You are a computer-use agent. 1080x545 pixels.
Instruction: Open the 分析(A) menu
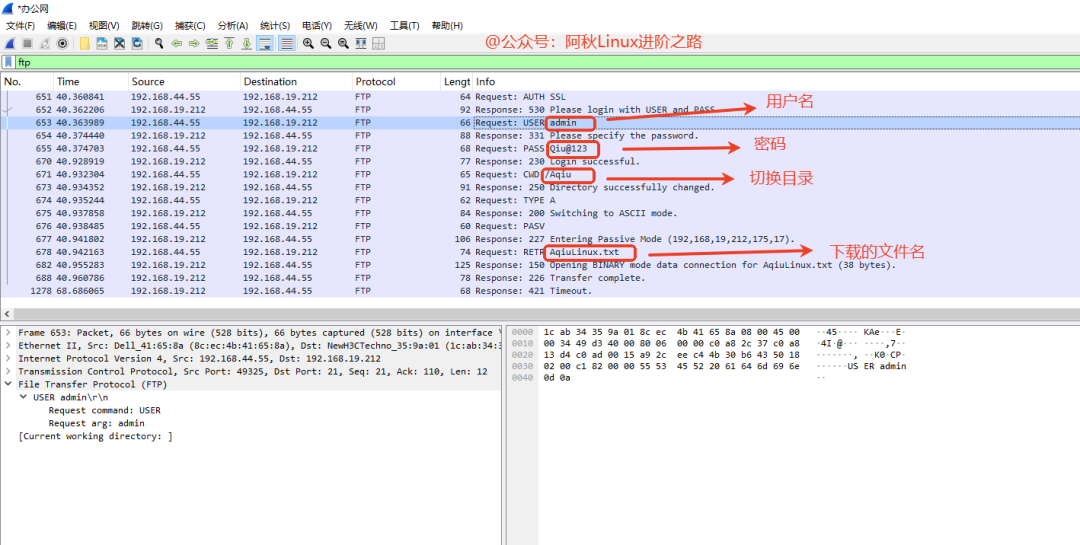tap(233, 25)
